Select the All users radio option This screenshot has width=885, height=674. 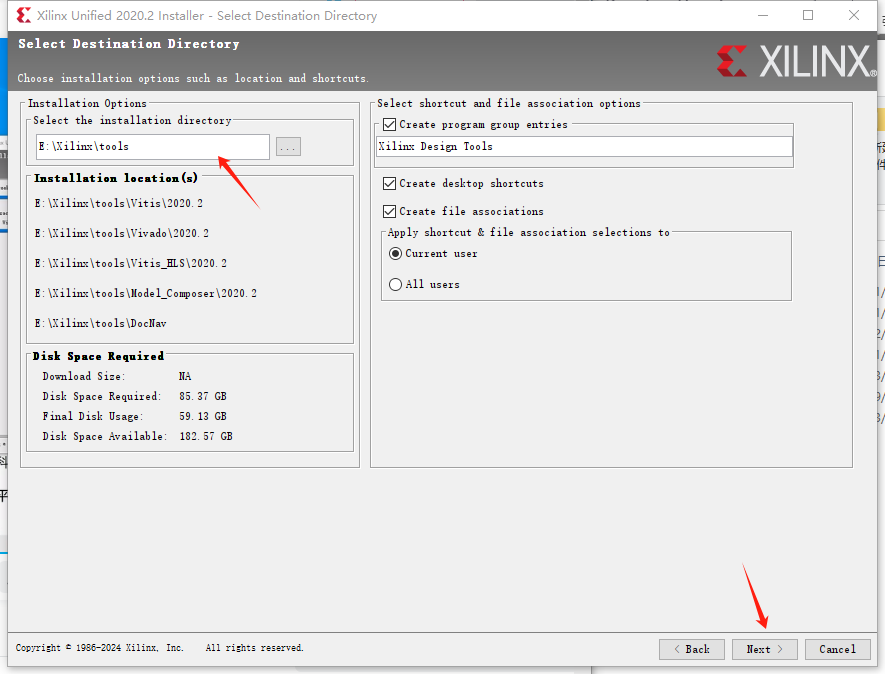[396, 285]
